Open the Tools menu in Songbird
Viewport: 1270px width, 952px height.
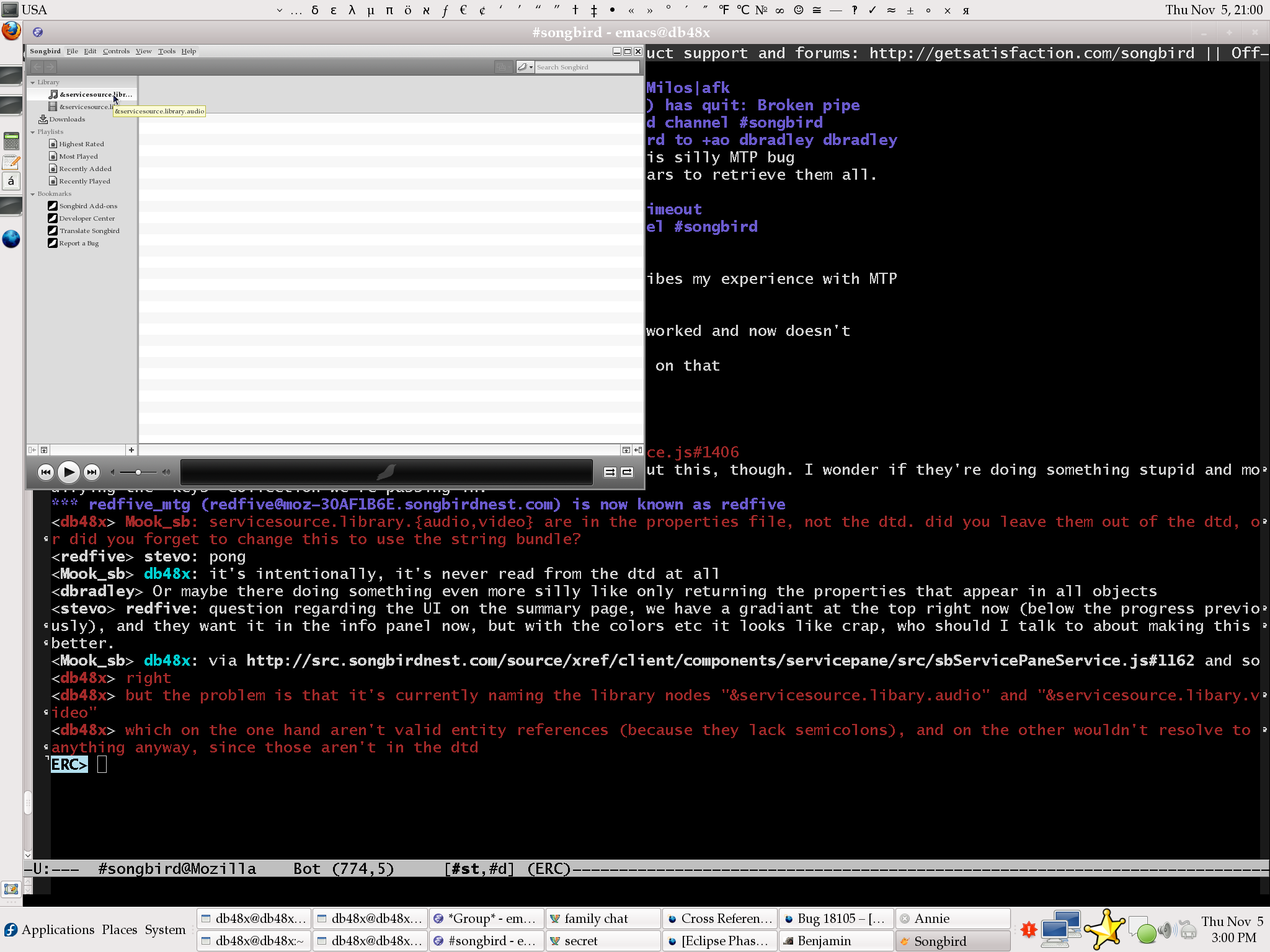(x=167, y=51)
